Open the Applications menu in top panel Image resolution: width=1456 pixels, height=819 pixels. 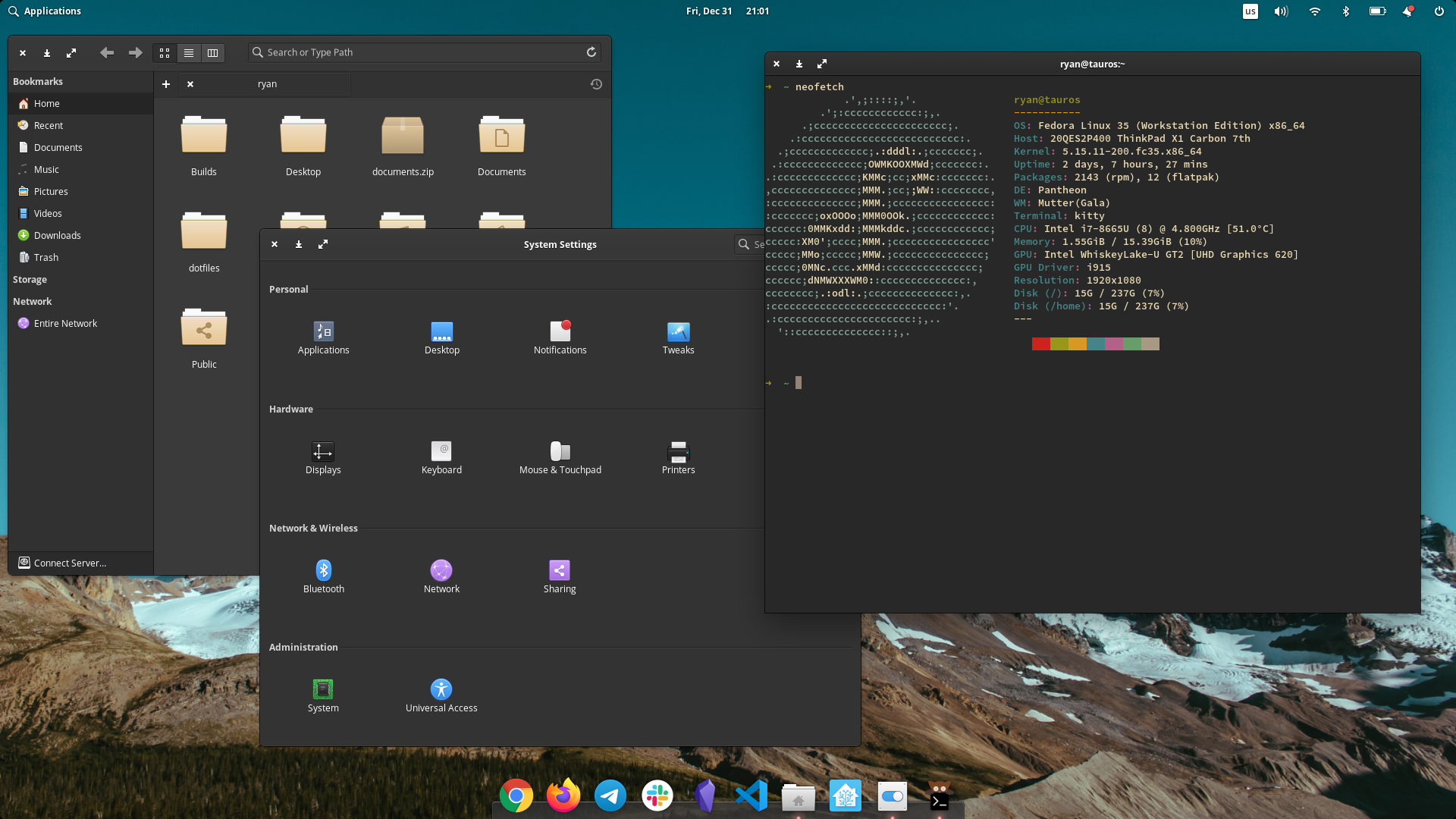pyautogui.click(x=44, y=11)
